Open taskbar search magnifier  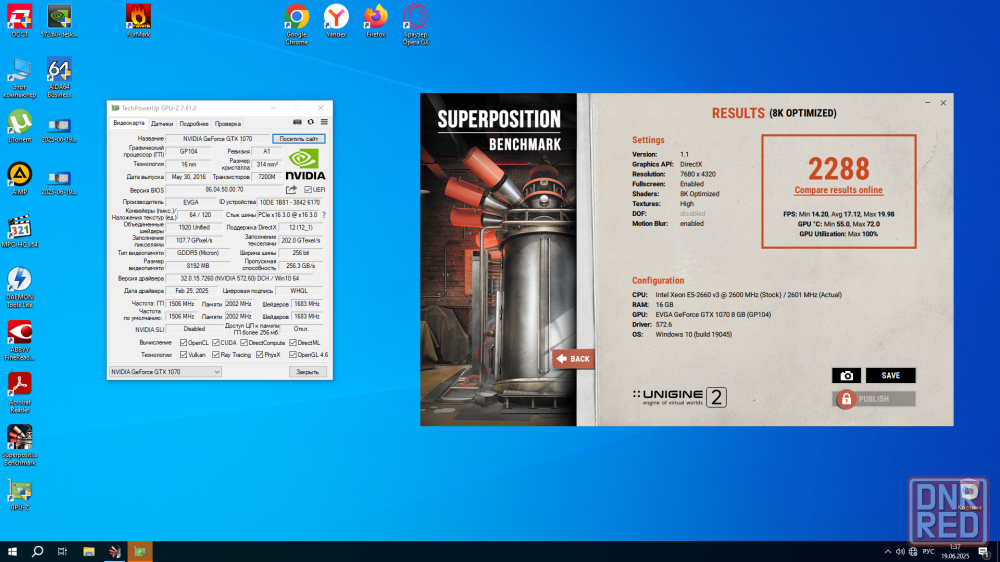tap(38, 551)
